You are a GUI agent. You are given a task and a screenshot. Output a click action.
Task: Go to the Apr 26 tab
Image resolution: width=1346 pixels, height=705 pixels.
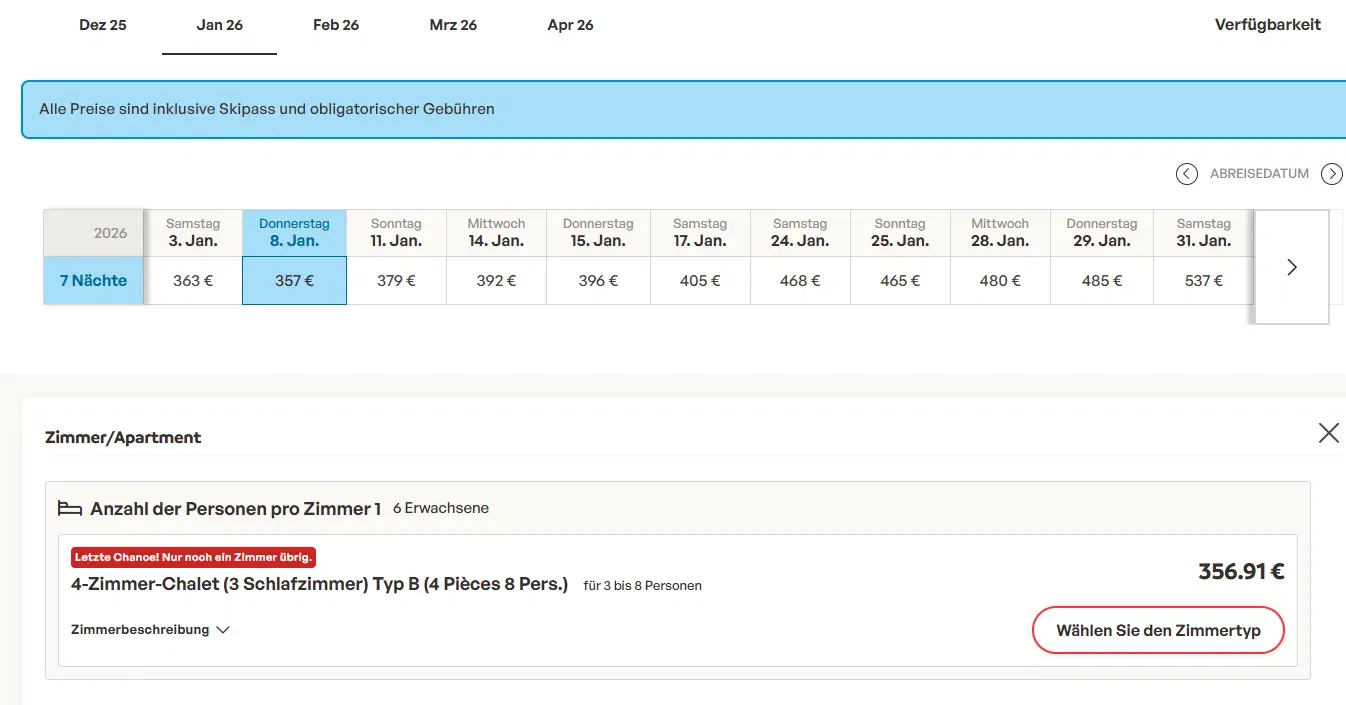click(x=570, y=25)
